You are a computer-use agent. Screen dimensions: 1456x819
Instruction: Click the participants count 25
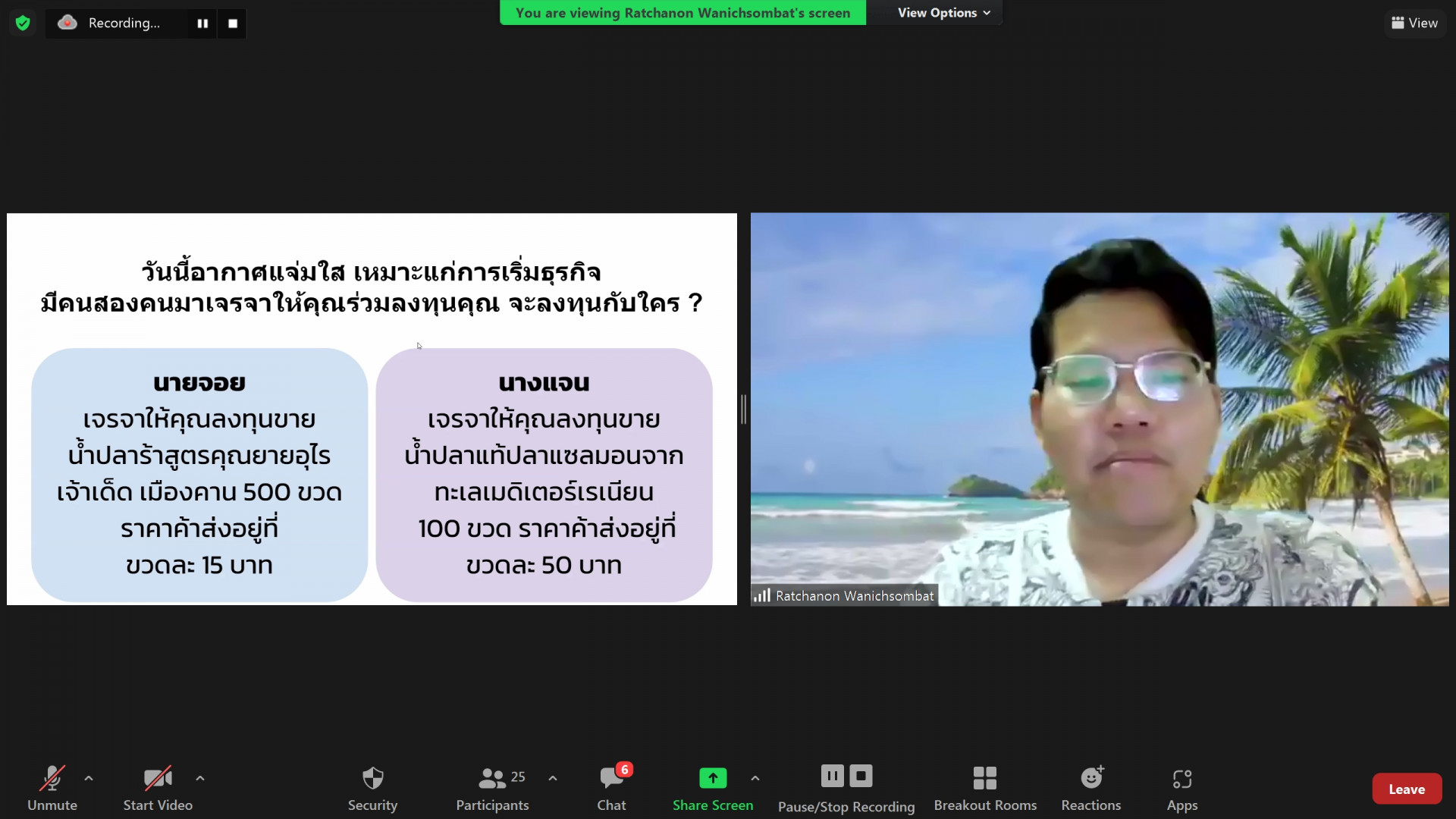pyautogui.click(x=518, y=777)
